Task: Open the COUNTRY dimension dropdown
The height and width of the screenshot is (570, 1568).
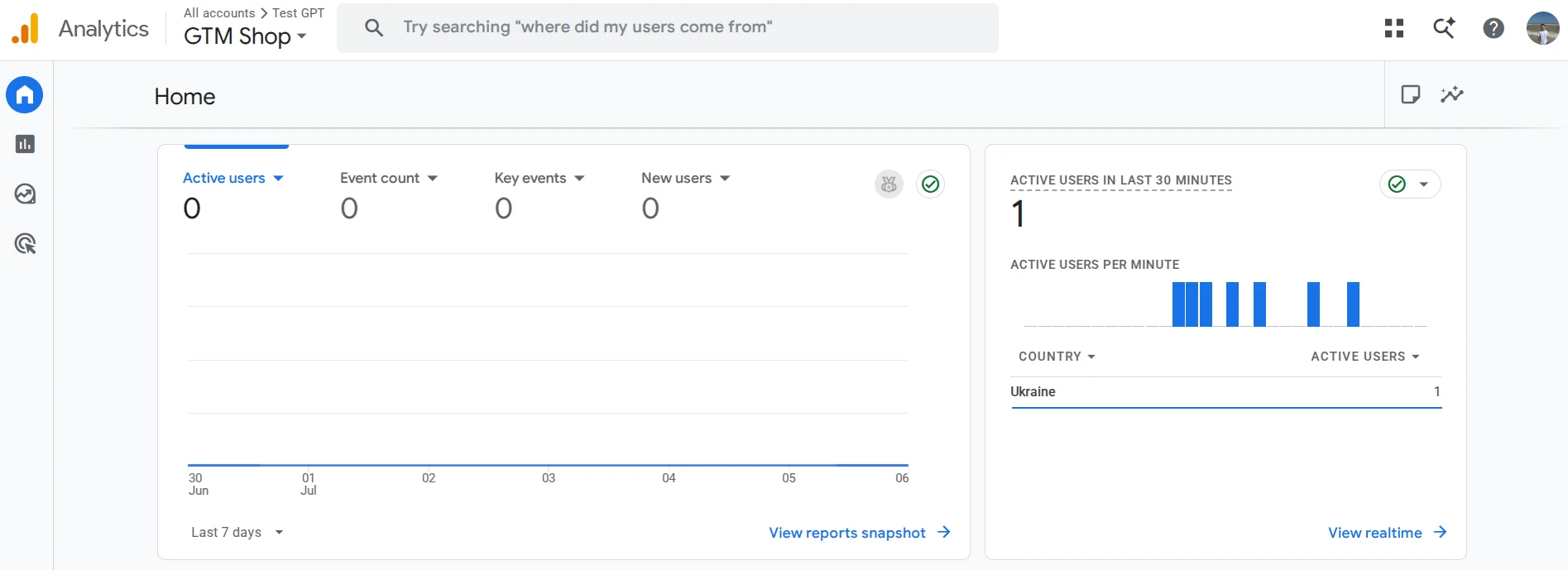Action: pos(1057,357)
